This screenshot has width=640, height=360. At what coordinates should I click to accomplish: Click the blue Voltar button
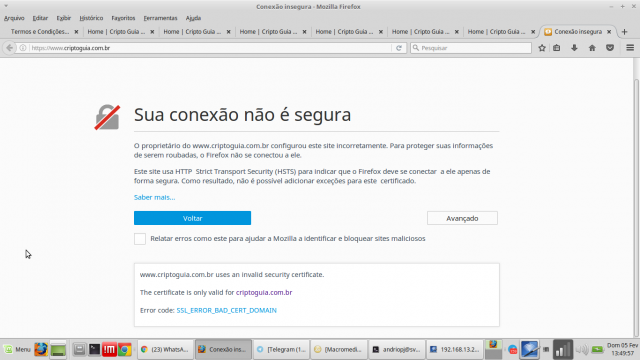point(192,218)
